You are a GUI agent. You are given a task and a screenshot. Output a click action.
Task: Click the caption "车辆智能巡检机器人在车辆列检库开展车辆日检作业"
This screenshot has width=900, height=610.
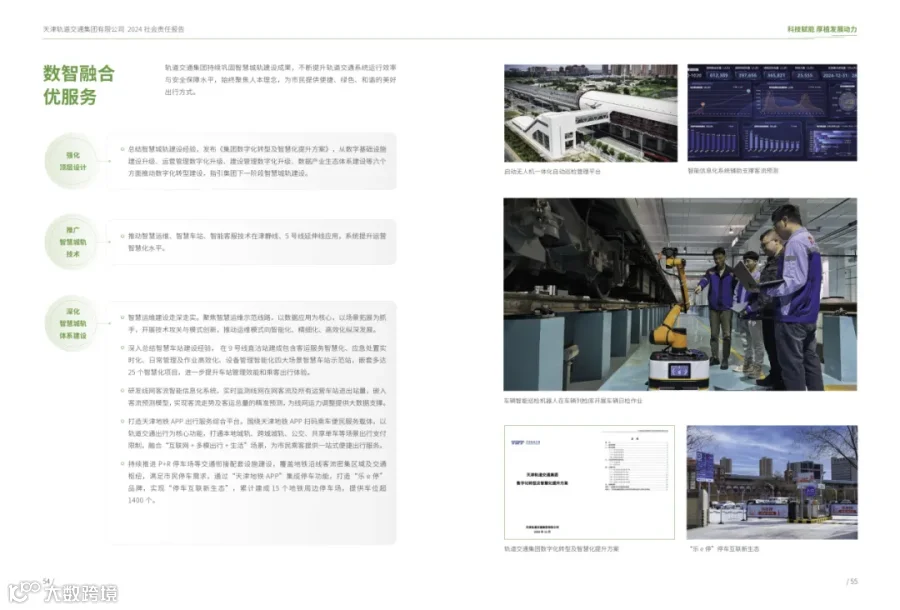tap(573, 401)
